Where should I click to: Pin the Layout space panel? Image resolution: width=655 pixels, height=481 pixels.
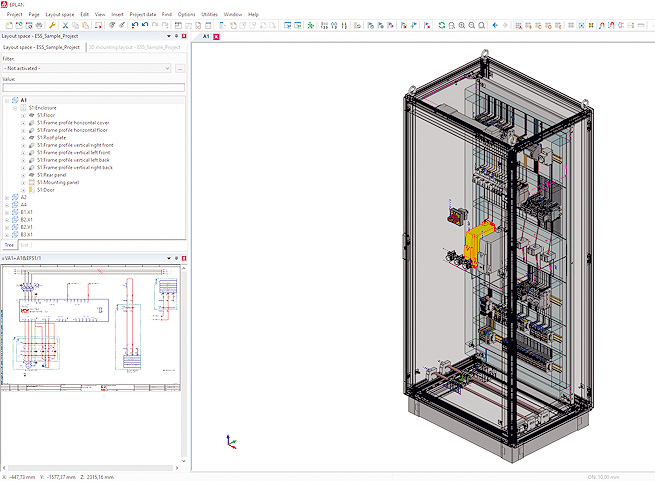[176, 36]
